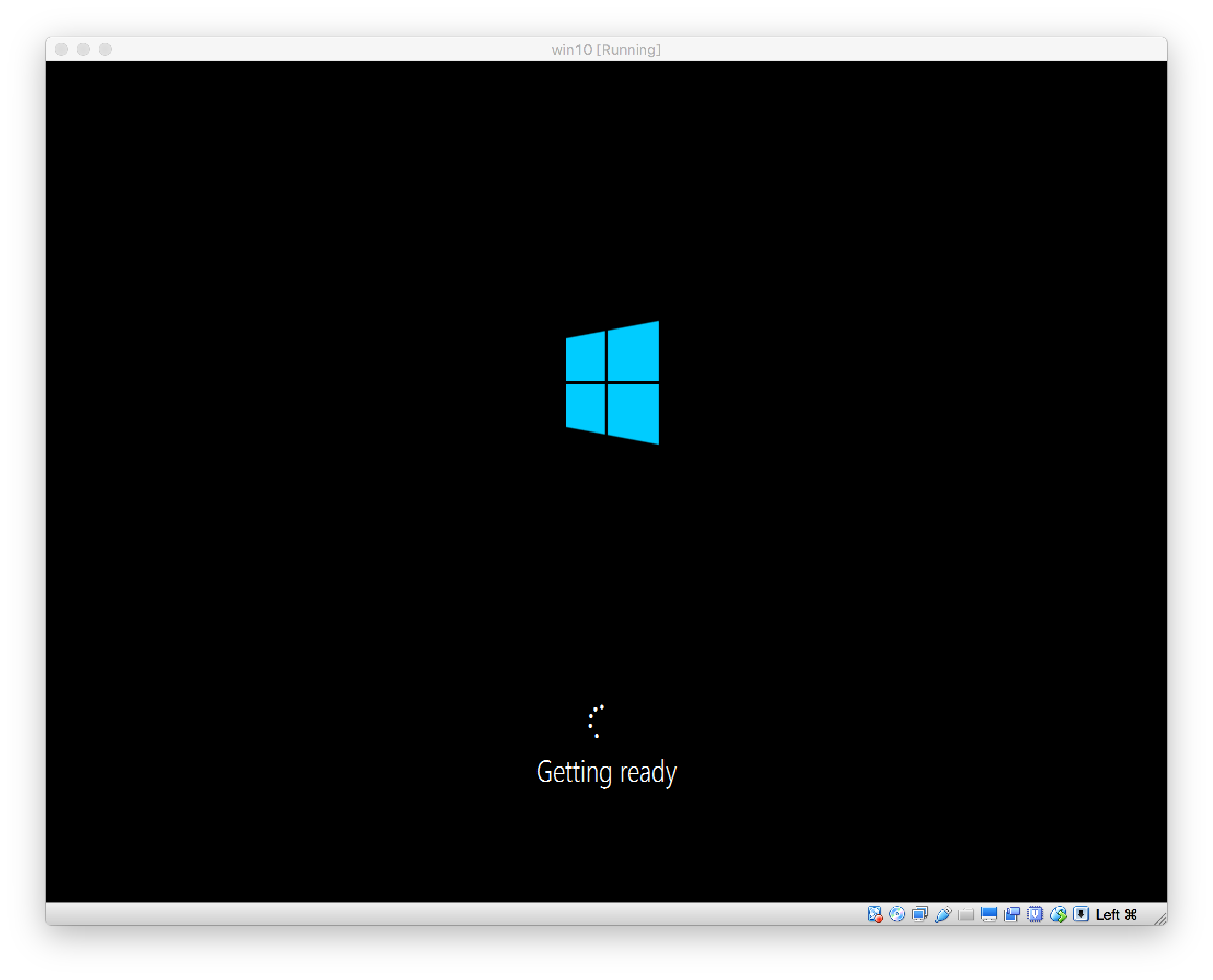
Task: Click the hard disk activity indicator icon
Action: 874,914
